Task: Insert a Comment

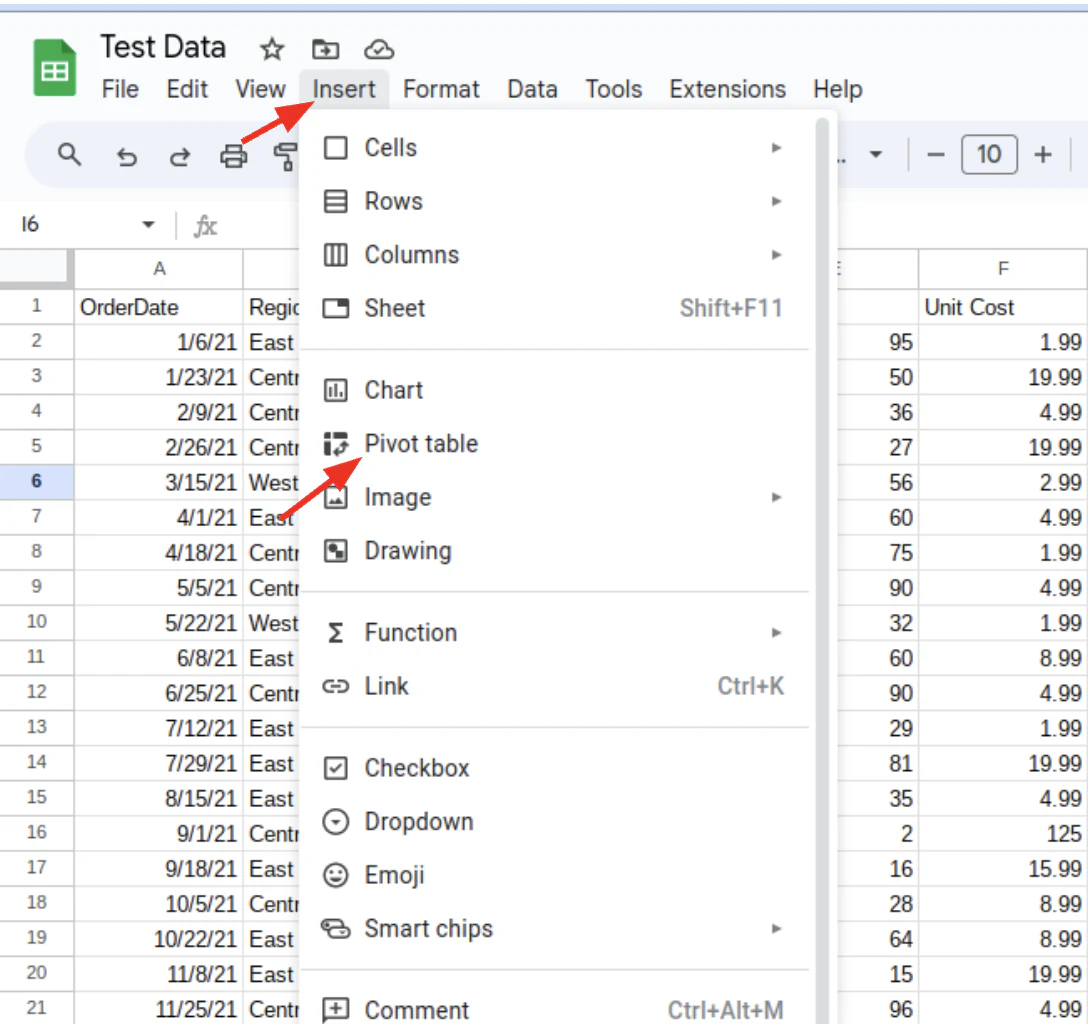Action: (x=555, y=1010)
